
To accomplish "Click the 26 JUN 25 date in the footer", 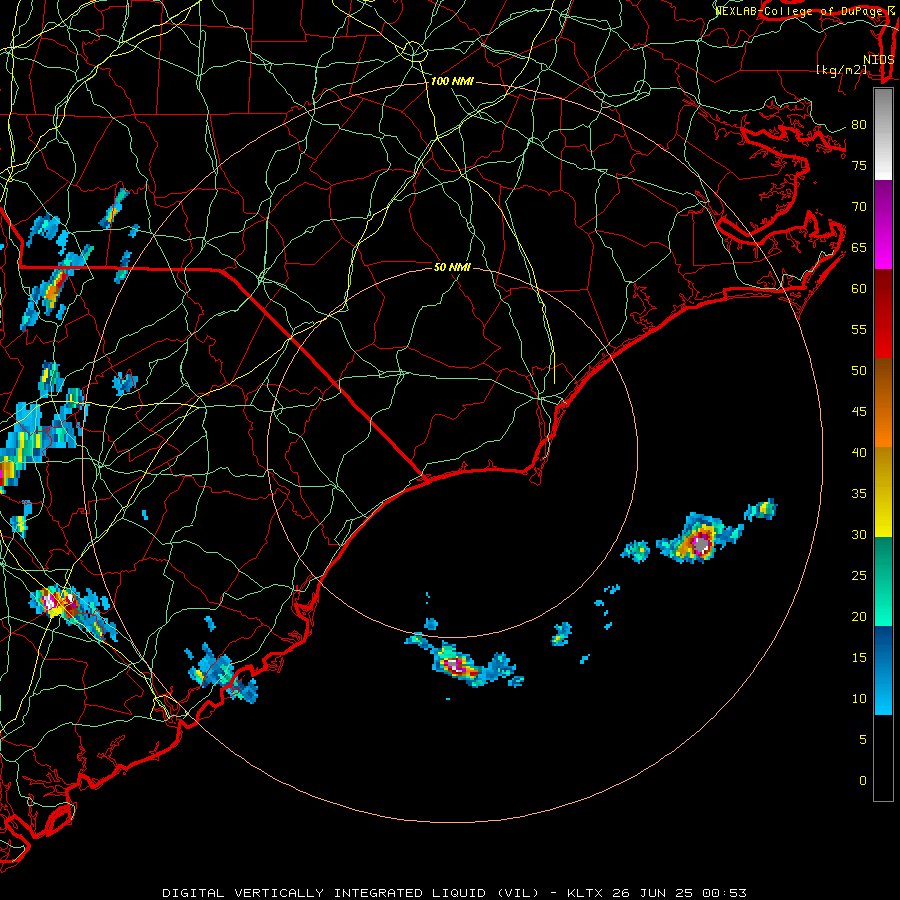I will pos(653,893).
